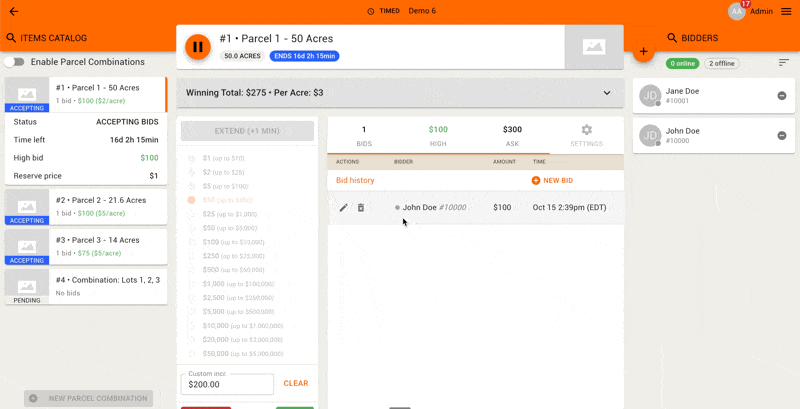Open the hamburger menu
The height and width of the screenshot is (409, 800).
point(786,11)
